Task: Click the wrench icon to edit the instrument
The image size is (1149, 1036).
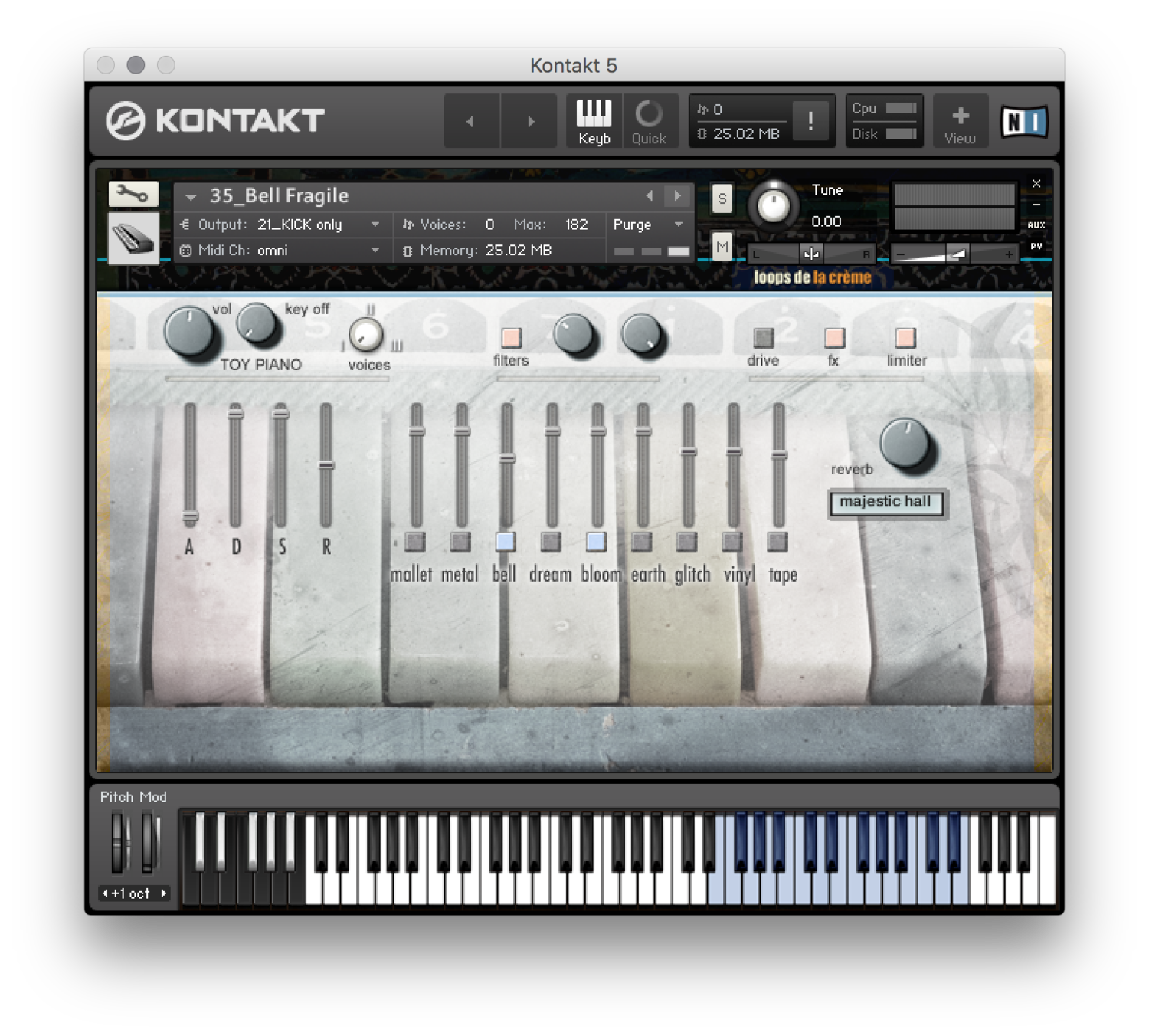Action: tap(132, 194)
